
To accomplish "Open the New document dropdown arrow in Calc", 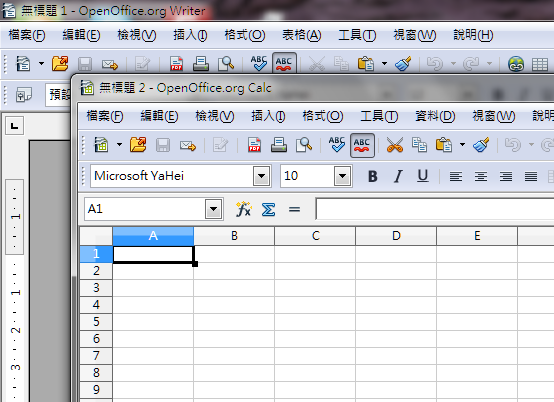I will point(119,144).
